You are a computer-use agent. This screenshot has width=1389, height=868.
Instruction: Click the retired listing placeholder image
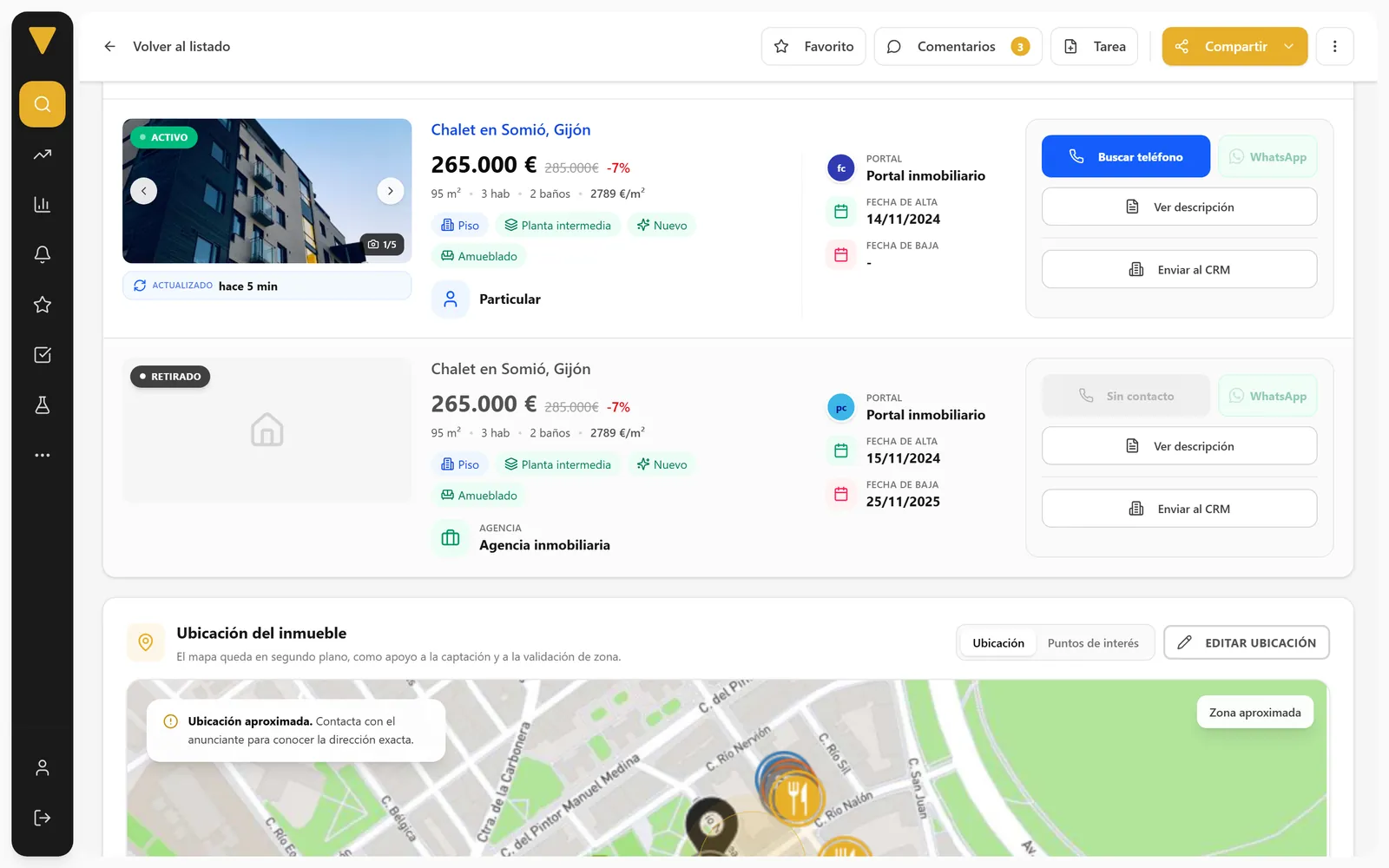pyautogui.click(x=267, y=431)
